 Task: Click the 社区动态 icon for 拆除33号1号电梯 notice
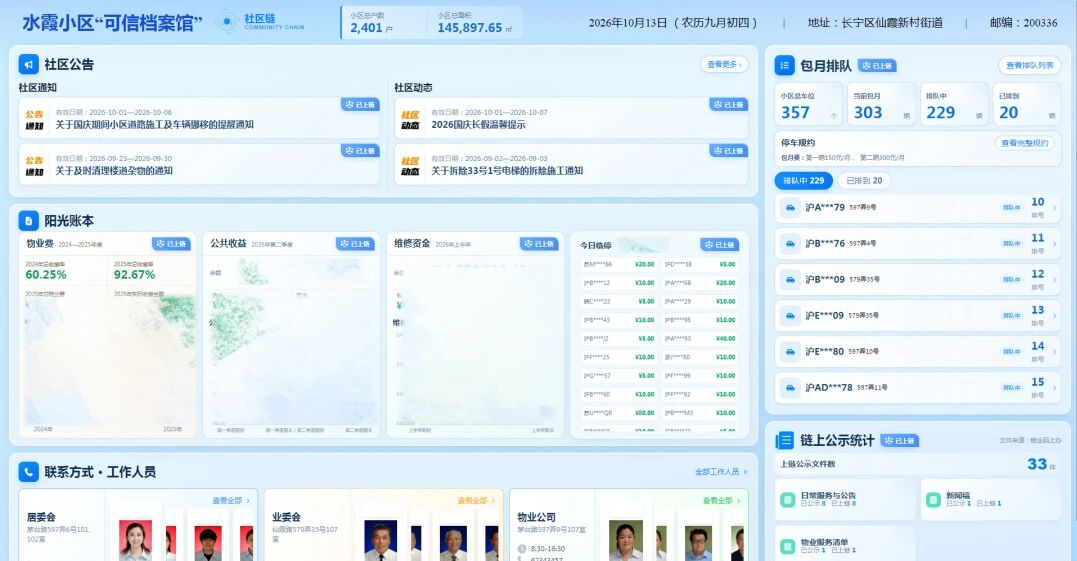click(x=410, y=166)
